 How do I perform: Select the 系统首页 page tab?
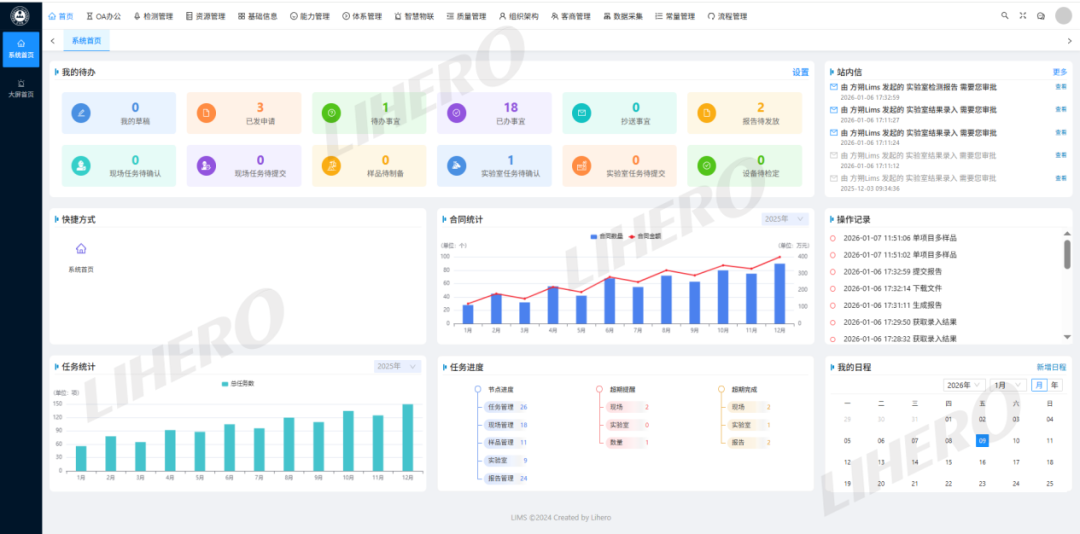86,40
